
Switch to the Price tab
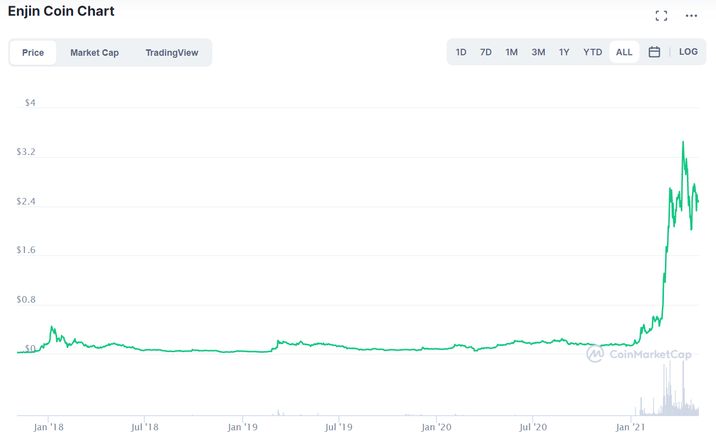(x=33, y=52)
